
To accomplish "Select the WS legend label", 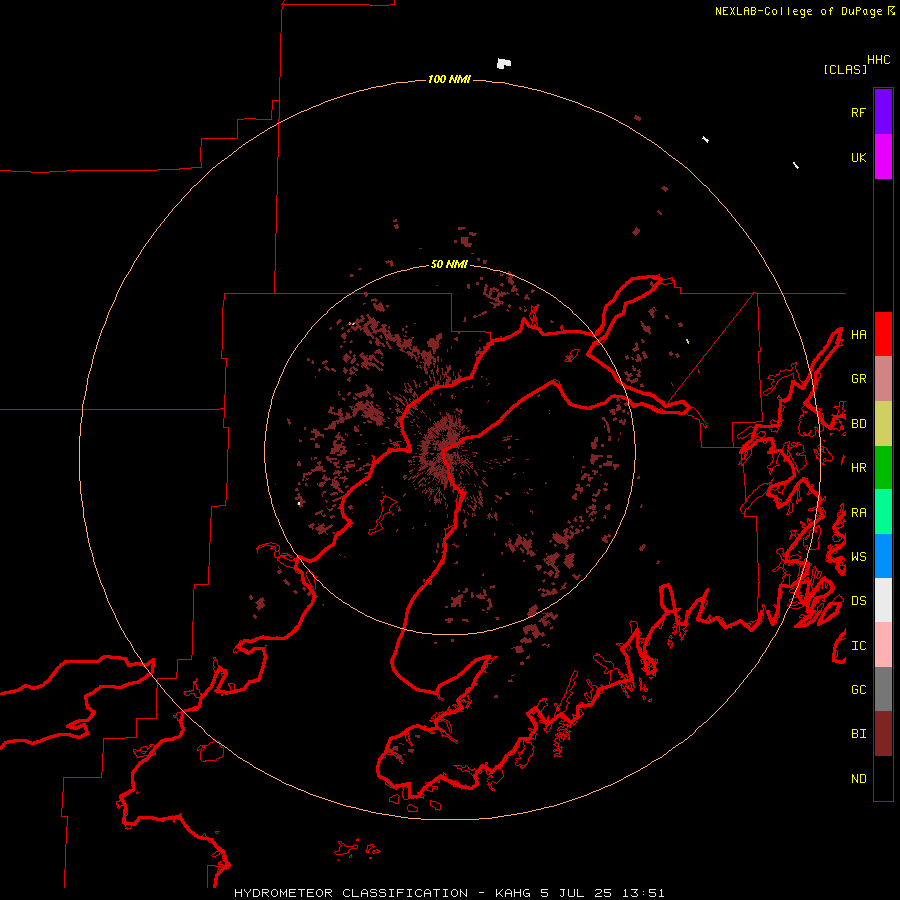I will [x=859, y=557].
